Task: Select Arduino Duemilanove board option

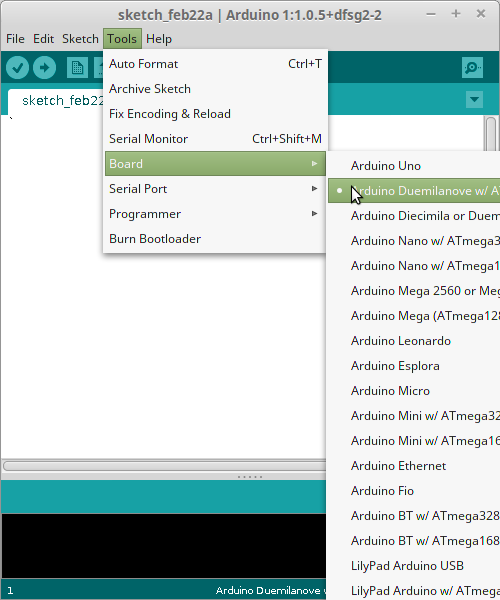Action: point(414,191)
